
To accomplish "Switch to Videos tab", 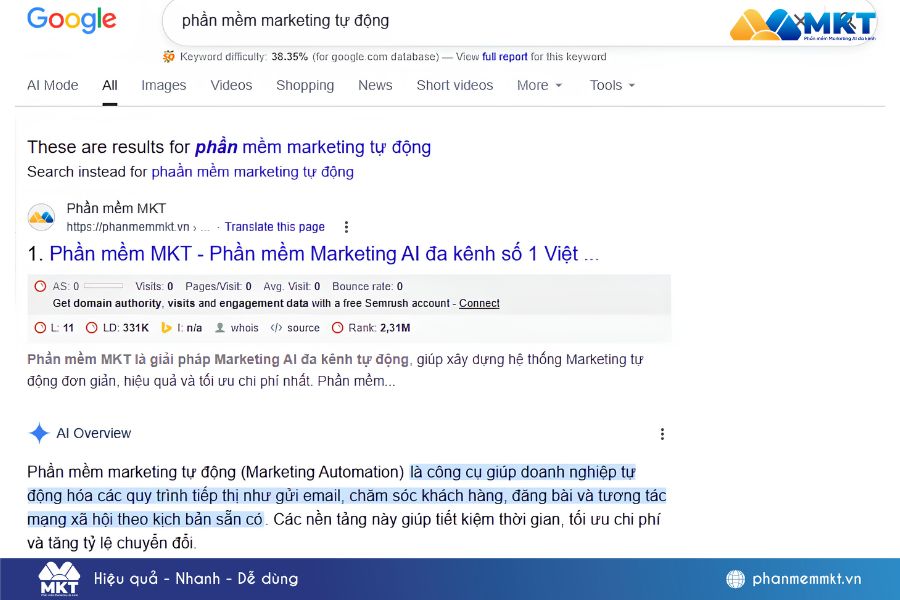I will [231, 85].
